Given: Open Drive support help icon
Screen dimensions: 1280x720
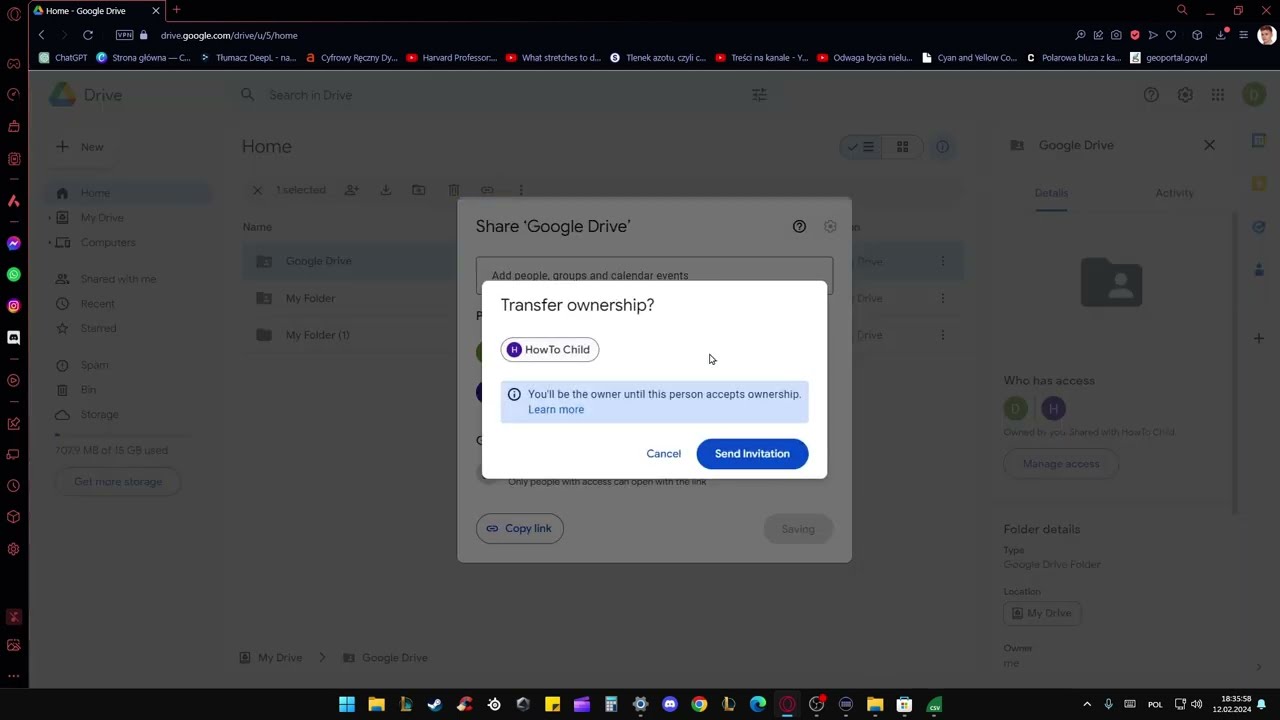Looking at the screenshot, I should coord(1151,95).
